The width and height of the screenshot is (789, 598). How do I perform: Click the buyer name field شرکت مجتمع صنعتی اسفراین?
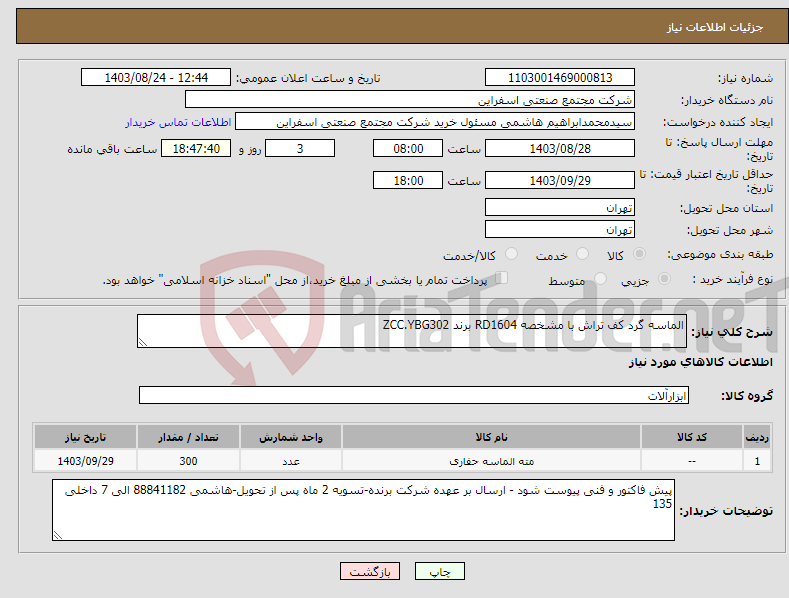tap(410, 100)
